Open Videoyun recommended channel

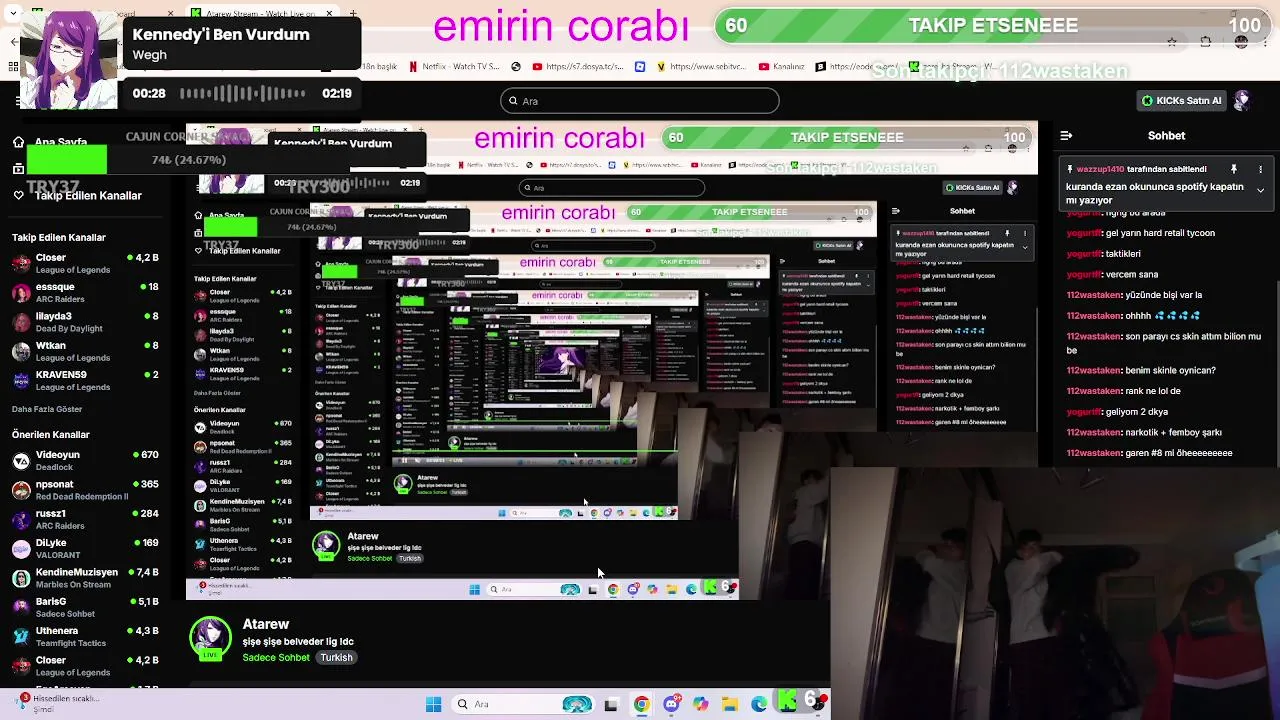[x=85, y=461]
